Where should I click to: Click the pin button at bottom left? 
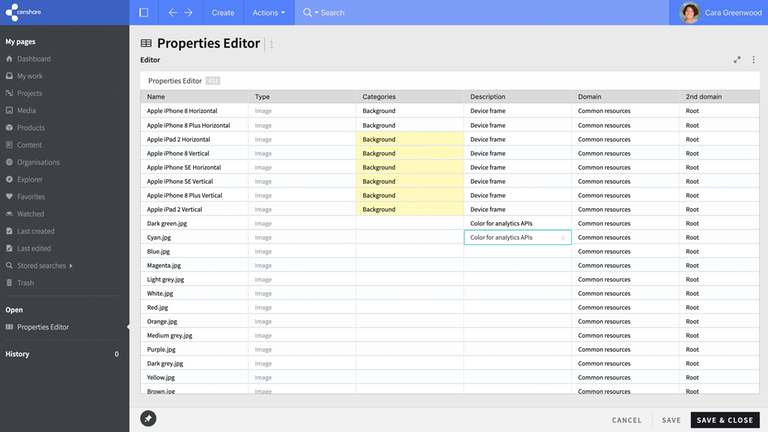click(x=148, y=418)
